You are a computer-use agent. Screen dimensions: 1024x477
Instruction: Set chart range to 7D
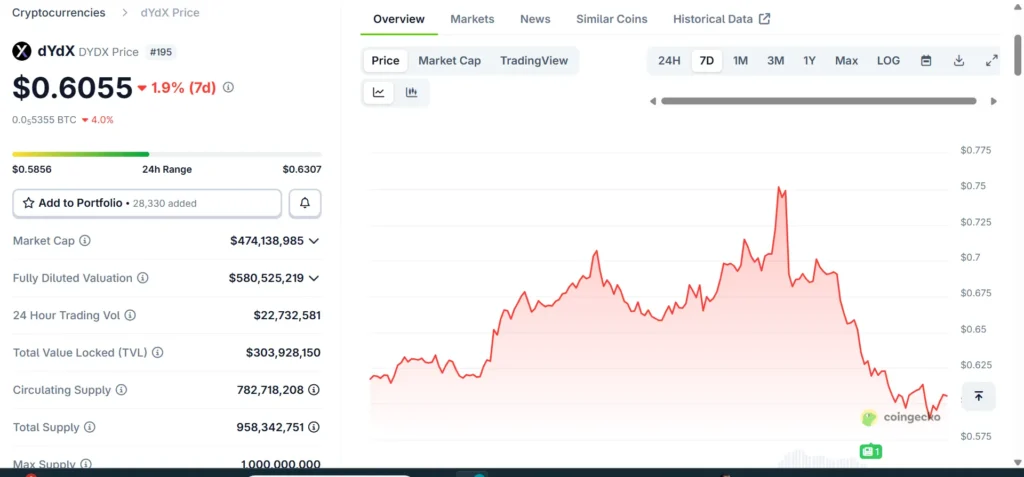tap(707, 61)
